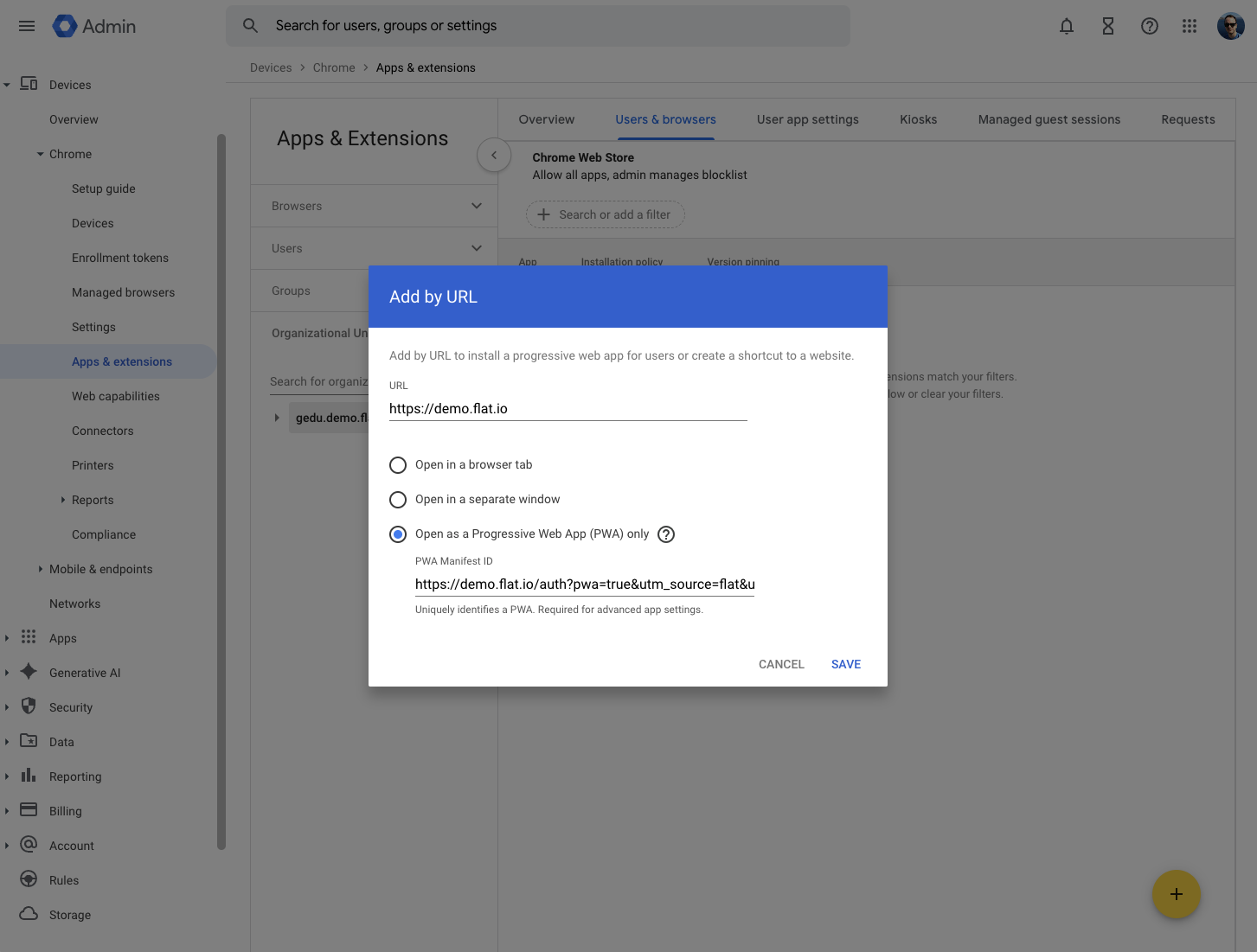This screenshot has height=952, width=1257.
Task: Click the PWA Manifest ID help icon
Action: tap(666, 534)
